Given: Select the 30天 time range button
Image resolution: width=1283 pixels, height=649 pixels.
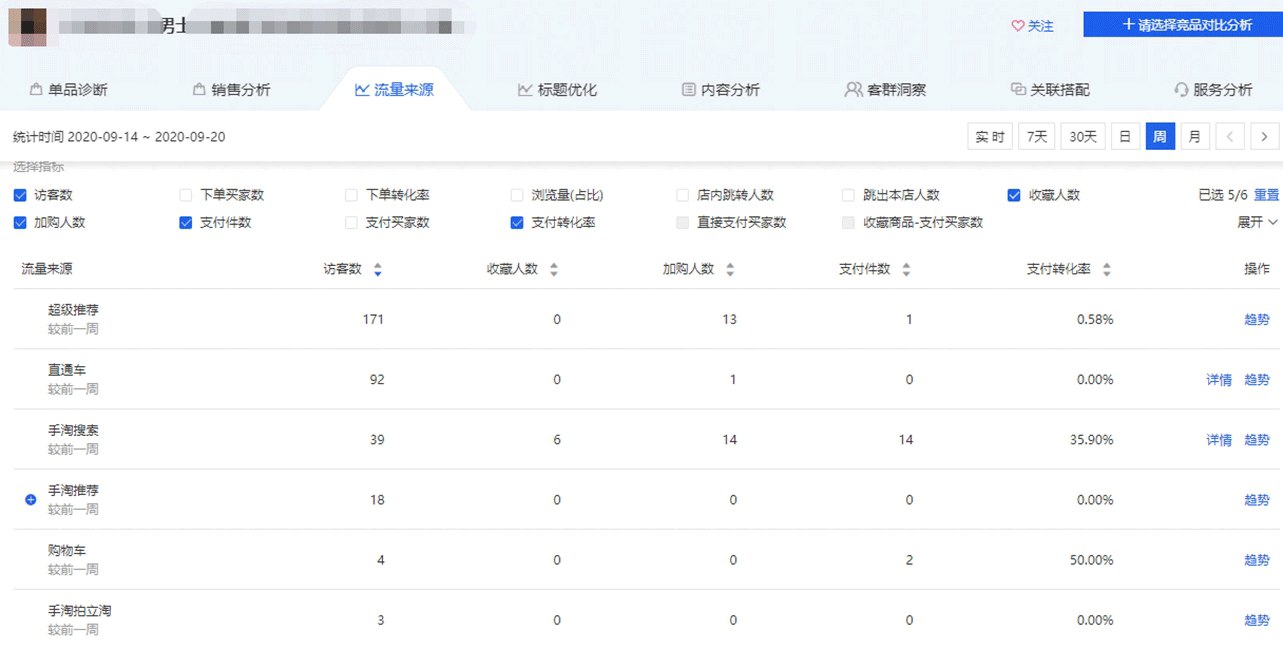Looking at the screenshot, I should (1083, 137).
